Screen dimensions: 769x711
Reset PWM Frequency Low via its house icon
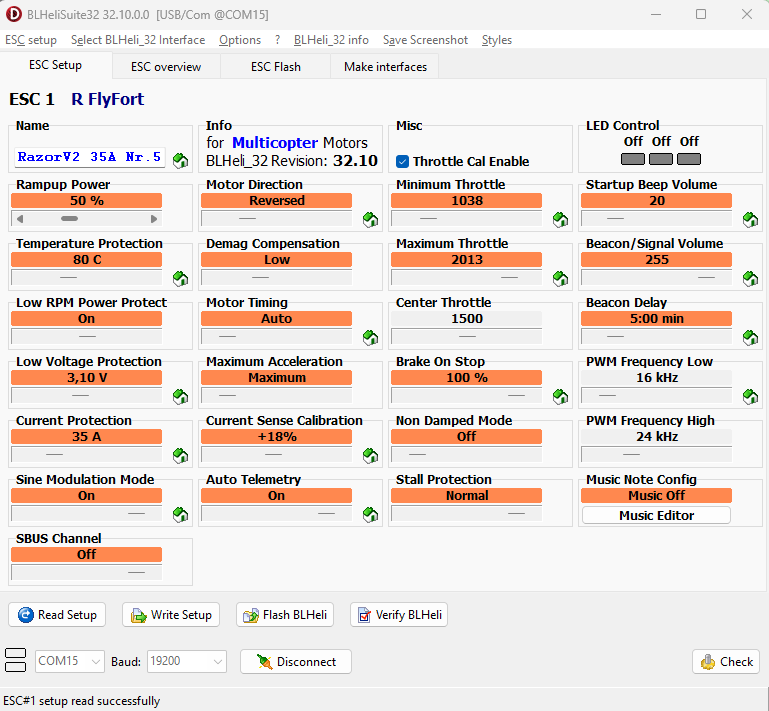[750, 396]
